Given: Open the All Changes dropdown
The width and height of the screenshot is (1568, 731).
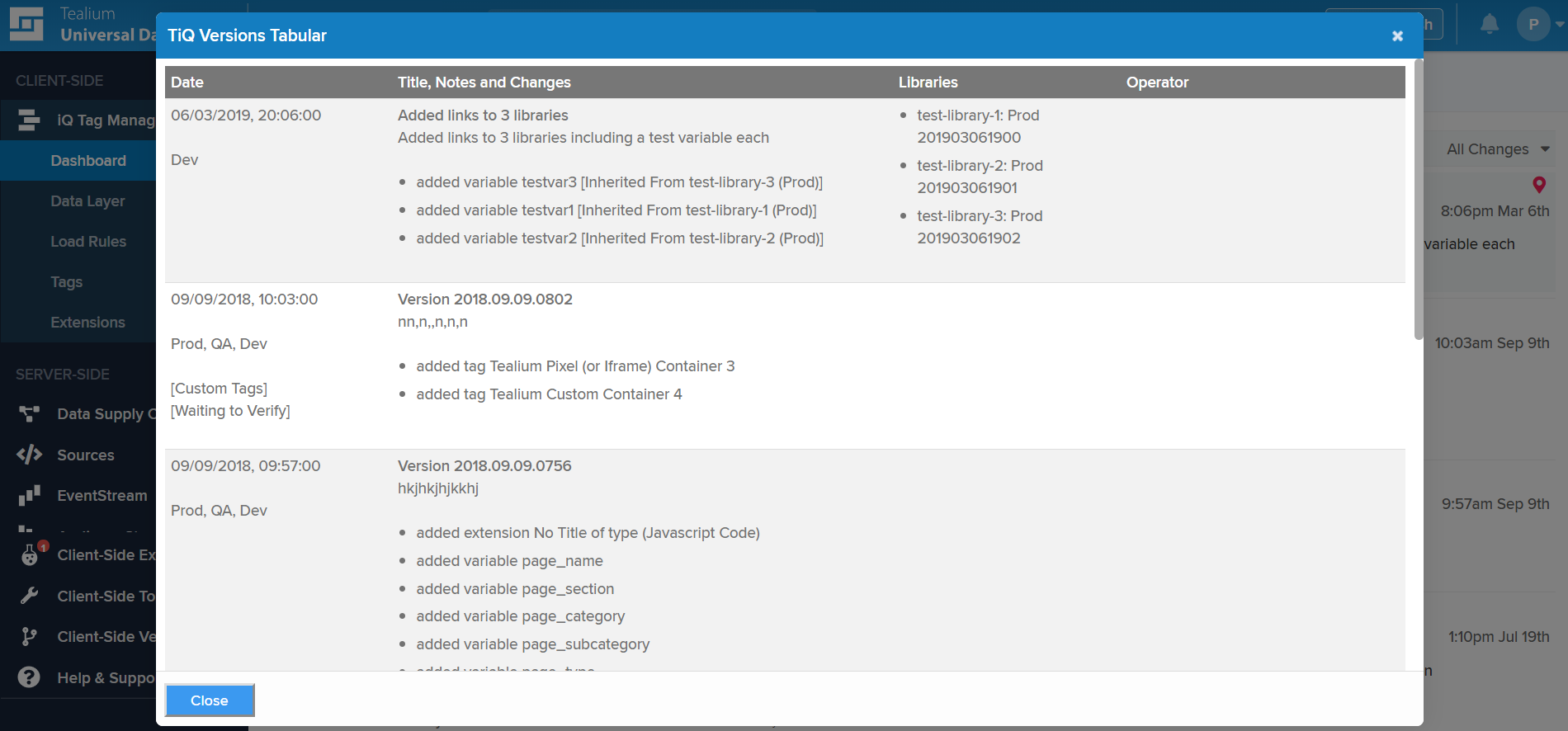Looking at the screenshot, I should [1497, 149].
